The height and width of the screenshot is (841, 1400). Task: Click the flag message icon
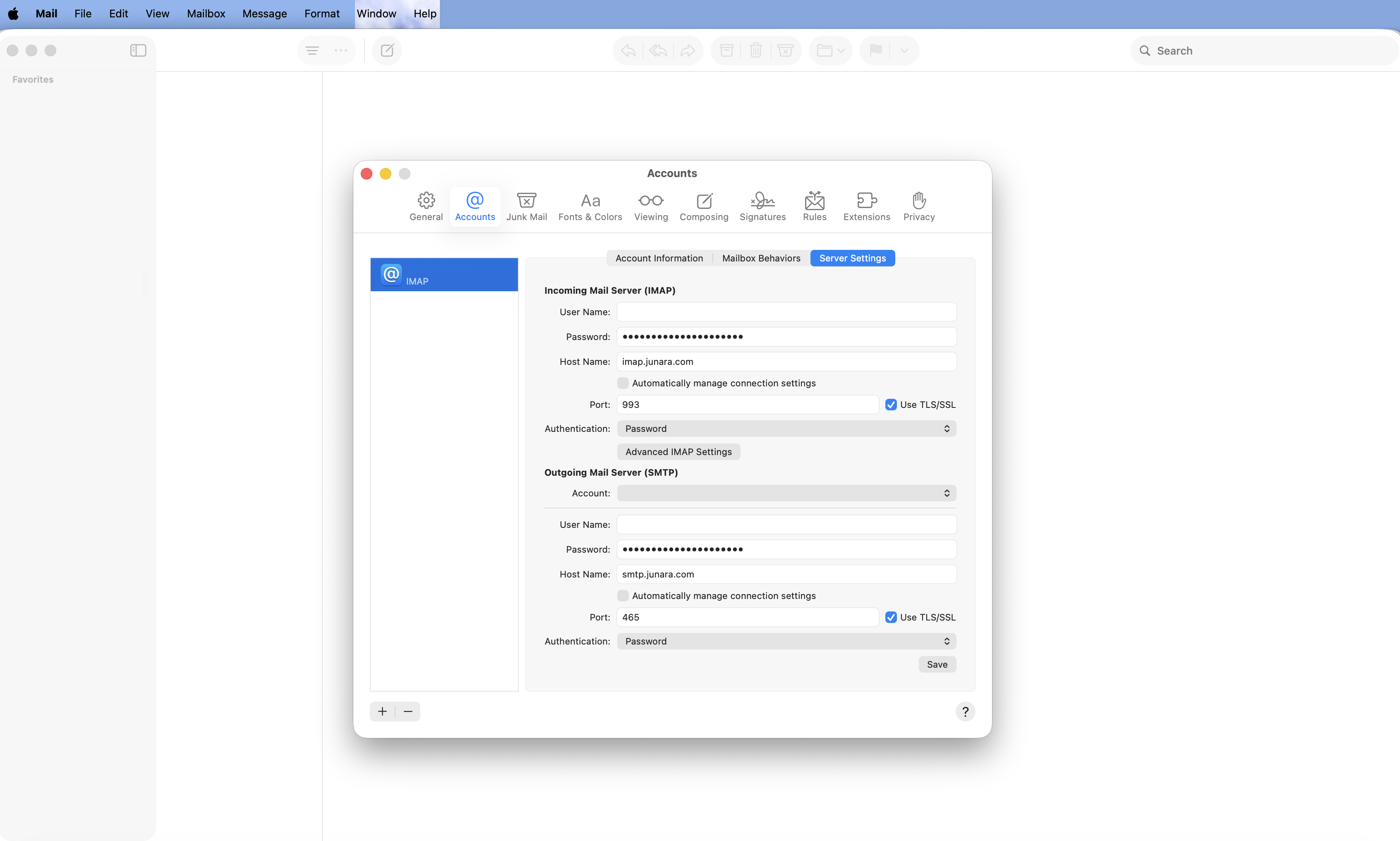tap(875, 50)
